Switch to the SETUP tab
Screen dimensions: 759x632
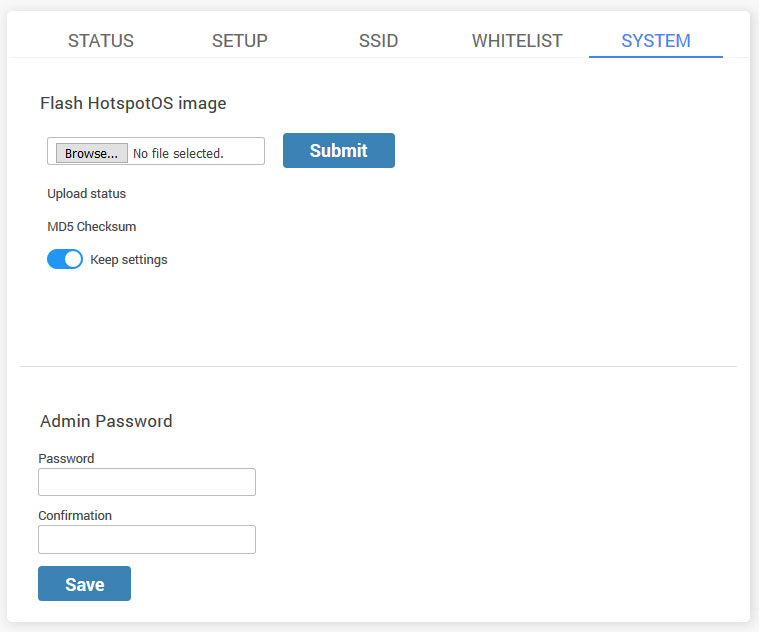pos(240,41)
